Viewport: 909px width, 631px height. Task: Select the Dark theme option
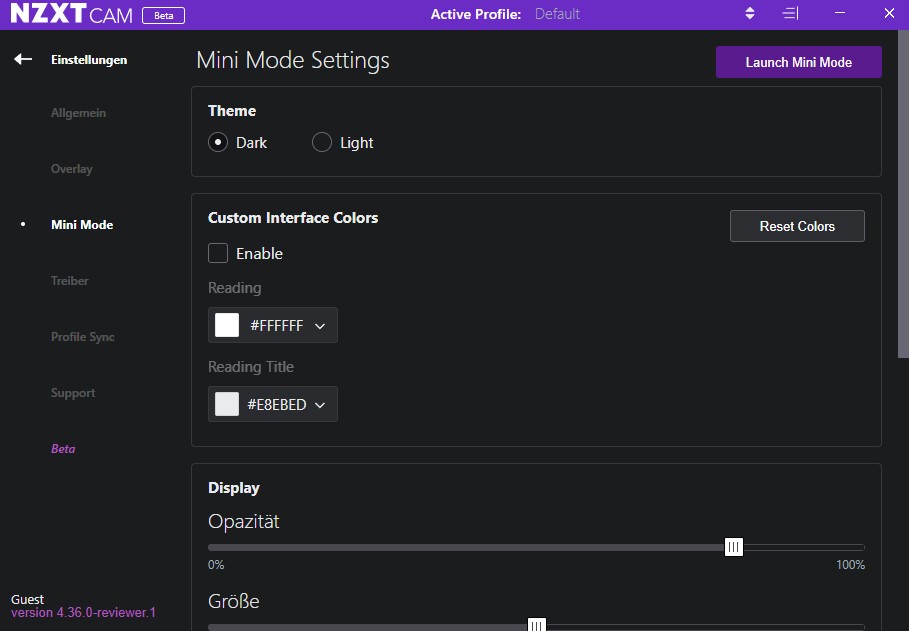tap(217, 142)
